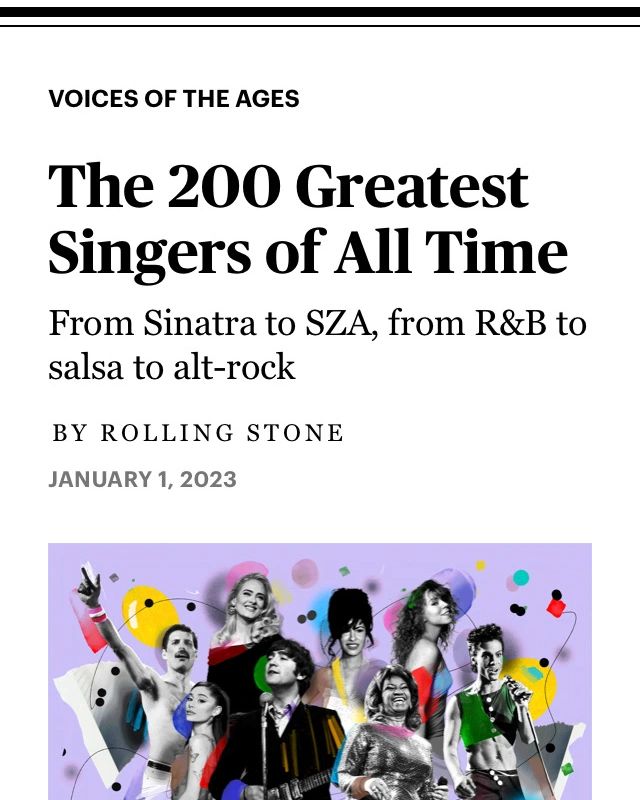Click the thick black rule at page top
The height and width of the screenshot is (800, 640).
(320, 12)
